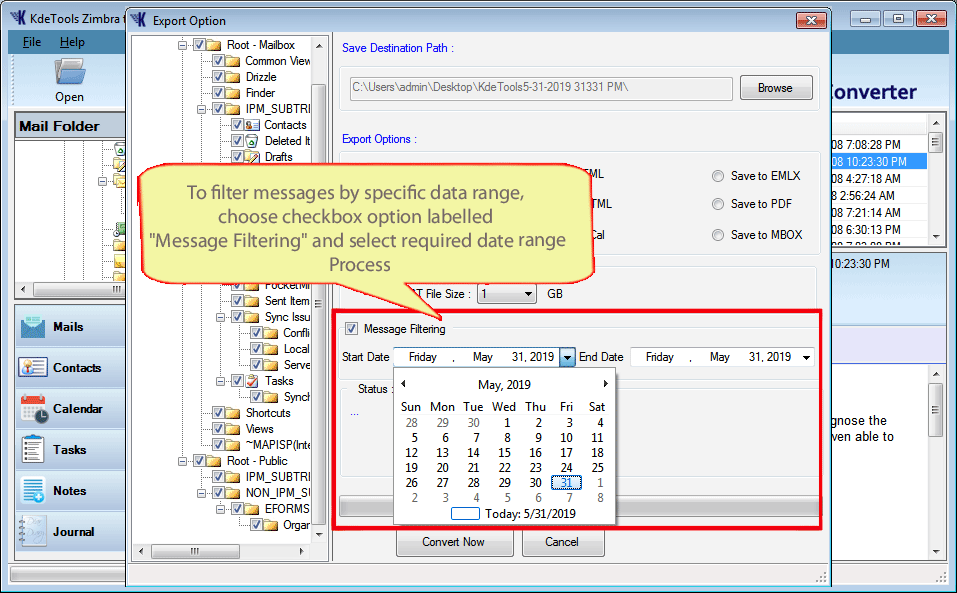Toggle the Message Filtering checkbox
The image size is (957, 593).
tap(352, 329)
